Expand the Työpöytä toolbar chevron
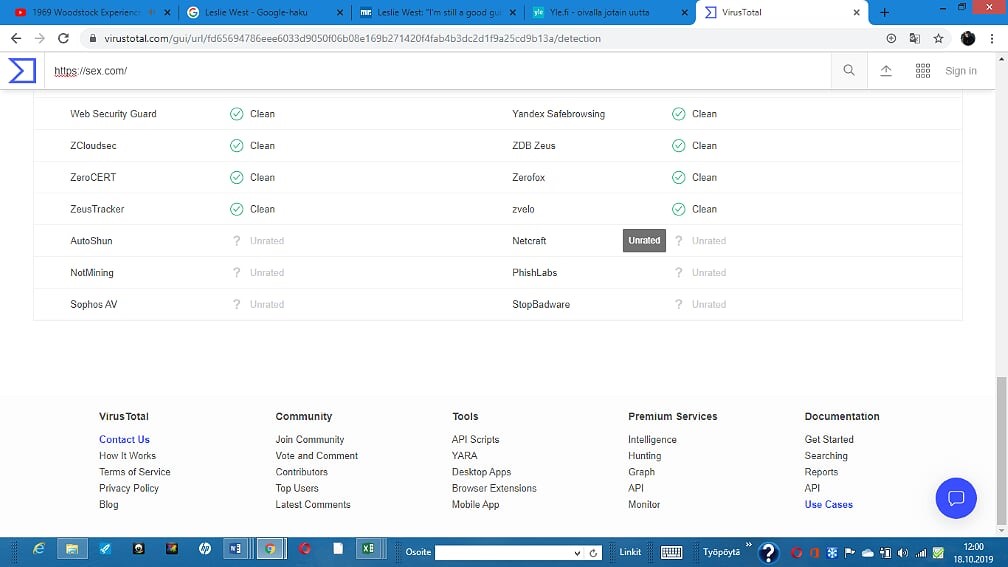Viewport: 1008px width, 567px height. point(748,546)
